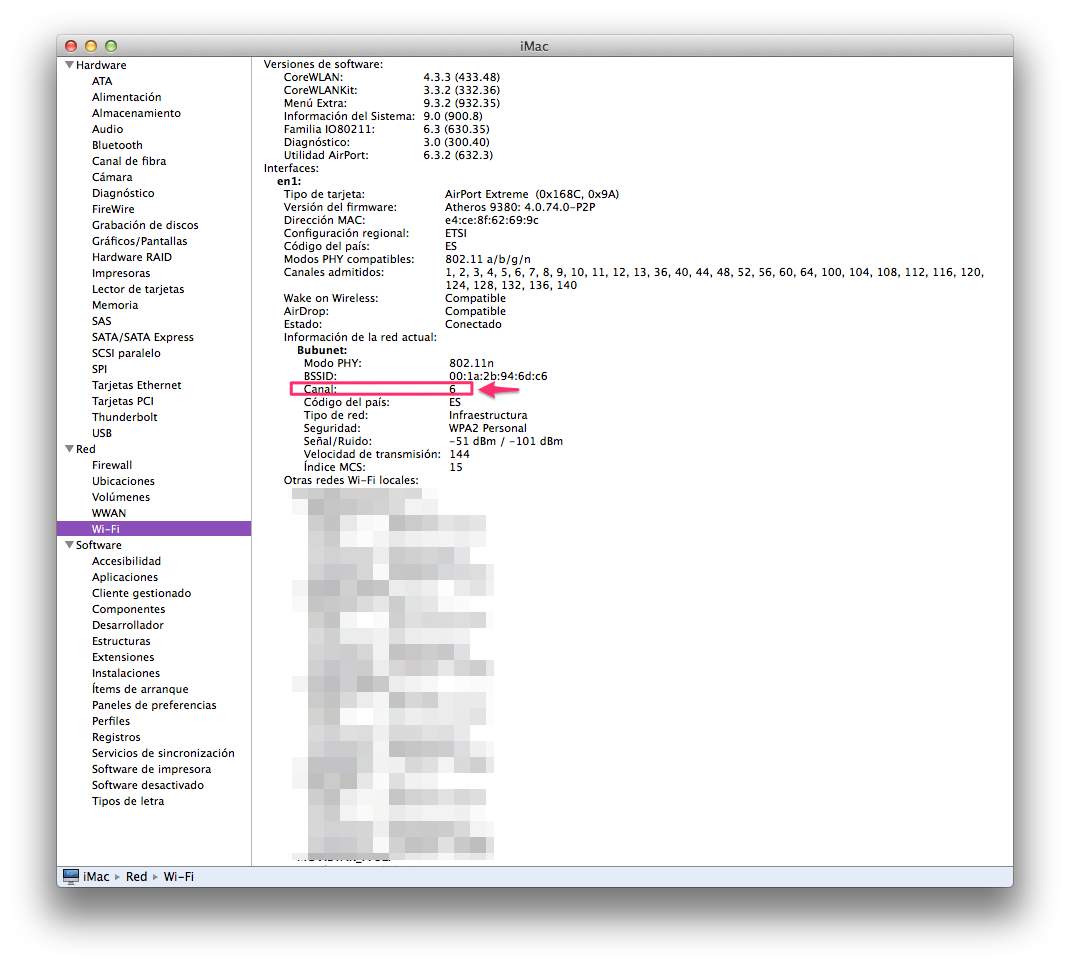Select Perfiles in the sidebar
Image resolution: width=1070 pixels, height=966 pixels.
point(111,721)
